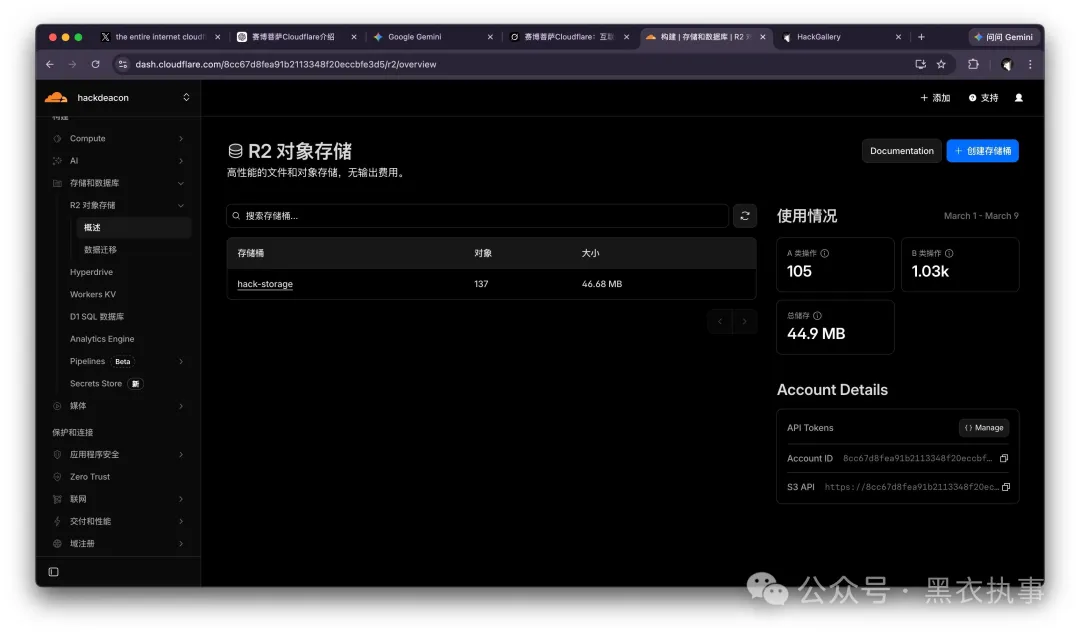Click the 搜索存储桶 search field
This screenshot has width=1080, height=634.
477,216
